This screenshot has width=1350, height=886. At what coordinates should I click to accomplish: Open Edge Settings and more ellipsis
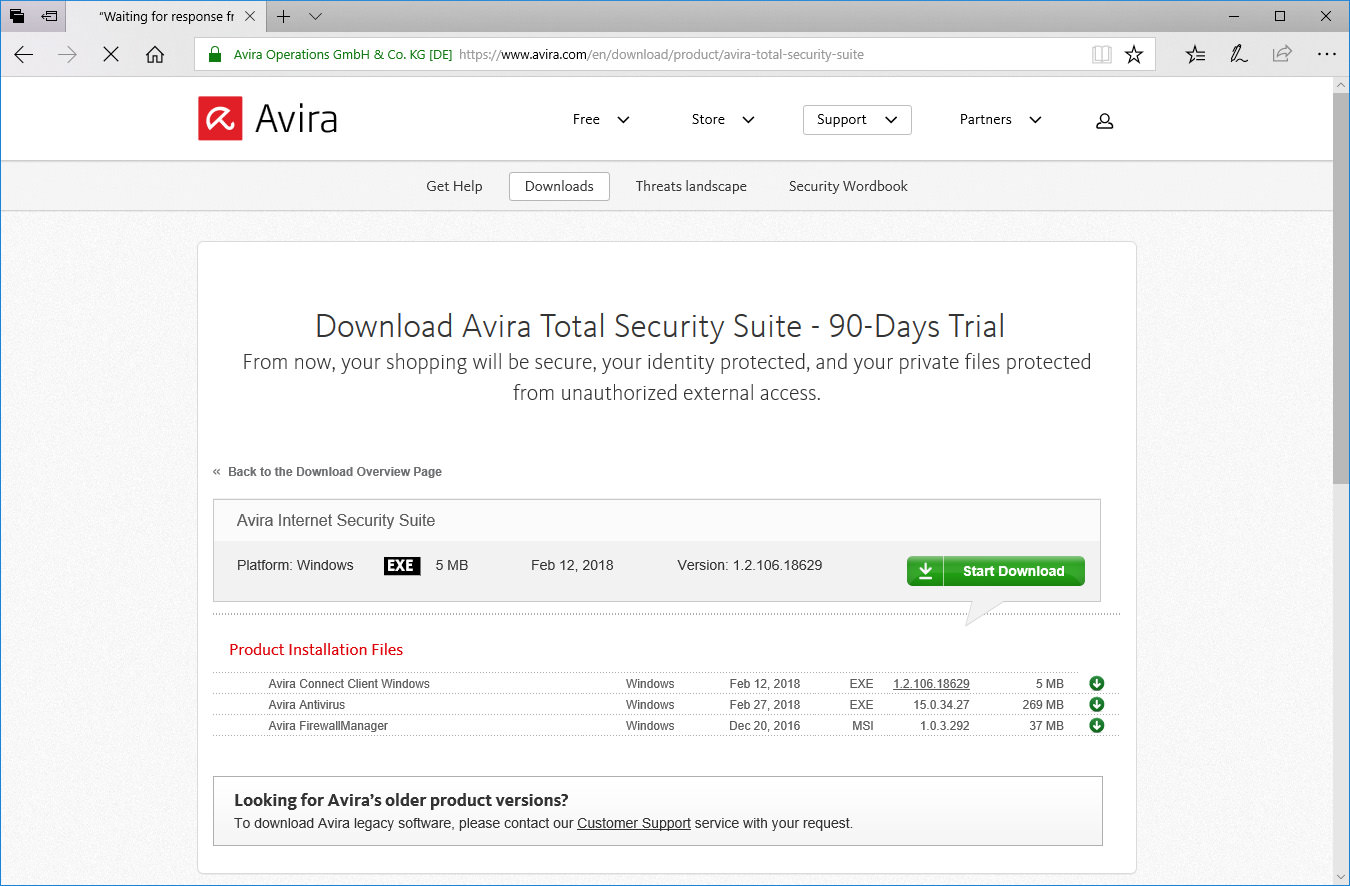(x=1326, y=55)
